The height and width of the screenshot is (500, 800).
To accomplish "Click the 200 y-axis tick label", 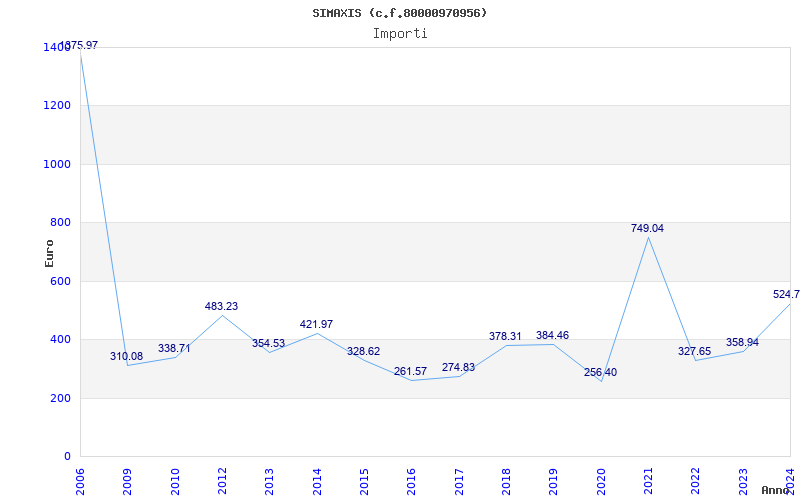I will click(60, 398).
